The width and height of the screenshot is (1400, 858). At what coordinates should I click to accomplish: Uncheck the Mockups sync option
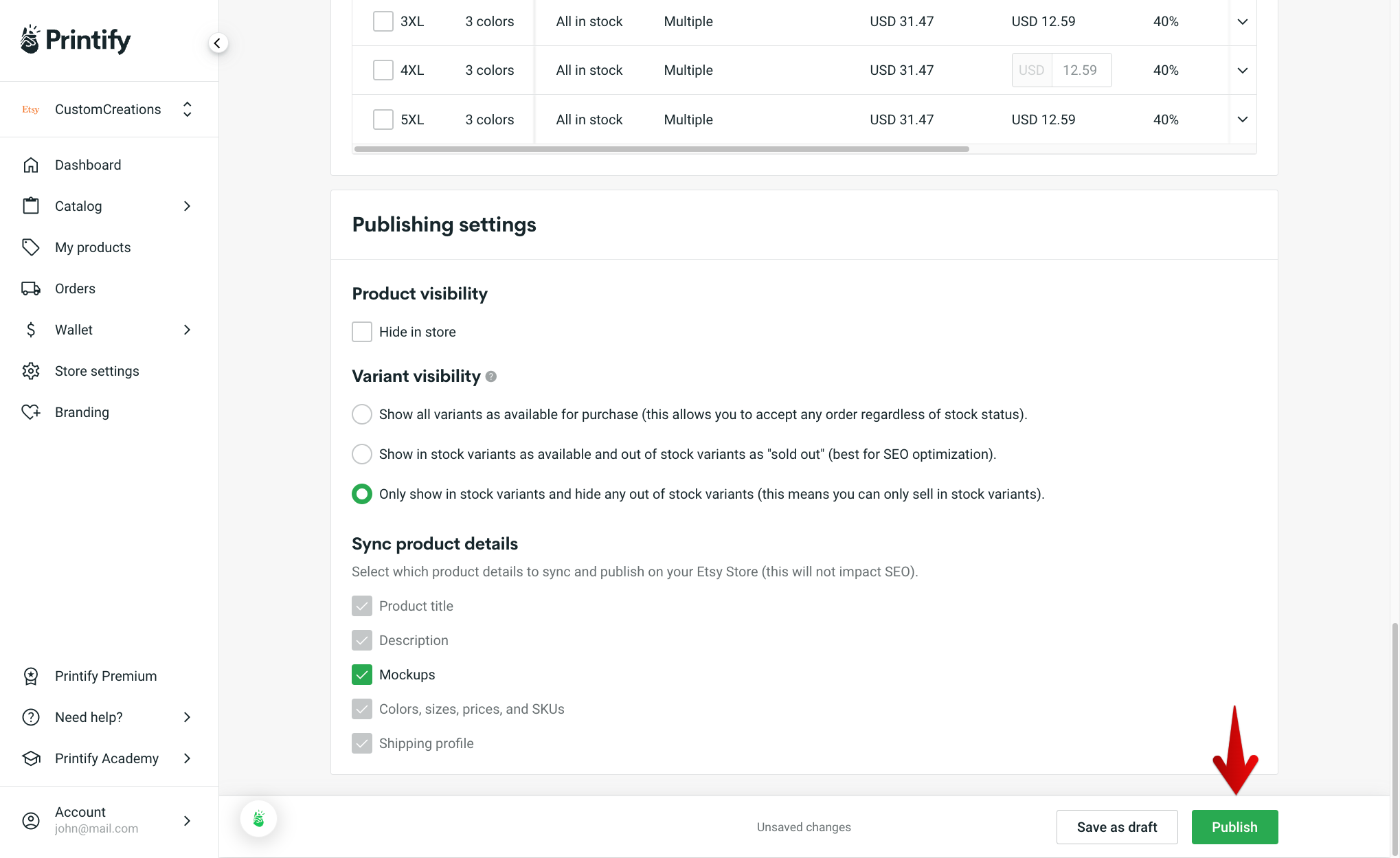pos(362,675)
